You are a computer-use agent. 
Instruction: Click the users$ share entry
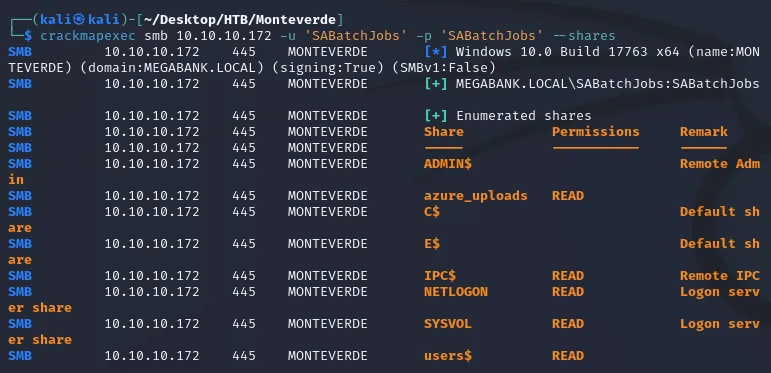(x=447, y=355)
